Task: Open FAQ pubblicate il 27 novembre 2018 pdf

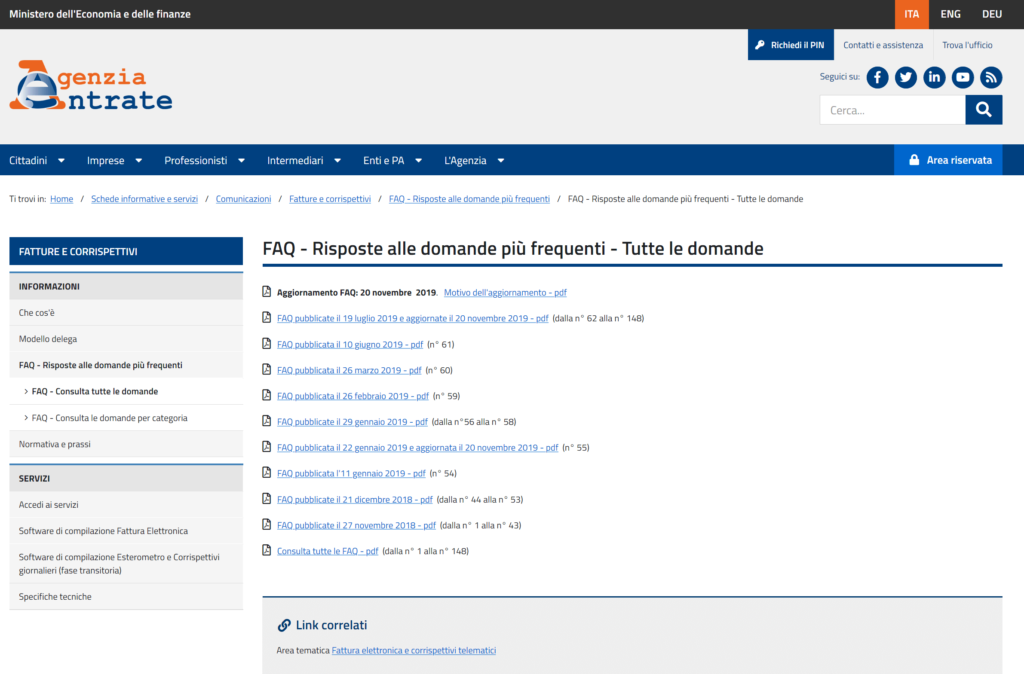Action: pos(357,525)
